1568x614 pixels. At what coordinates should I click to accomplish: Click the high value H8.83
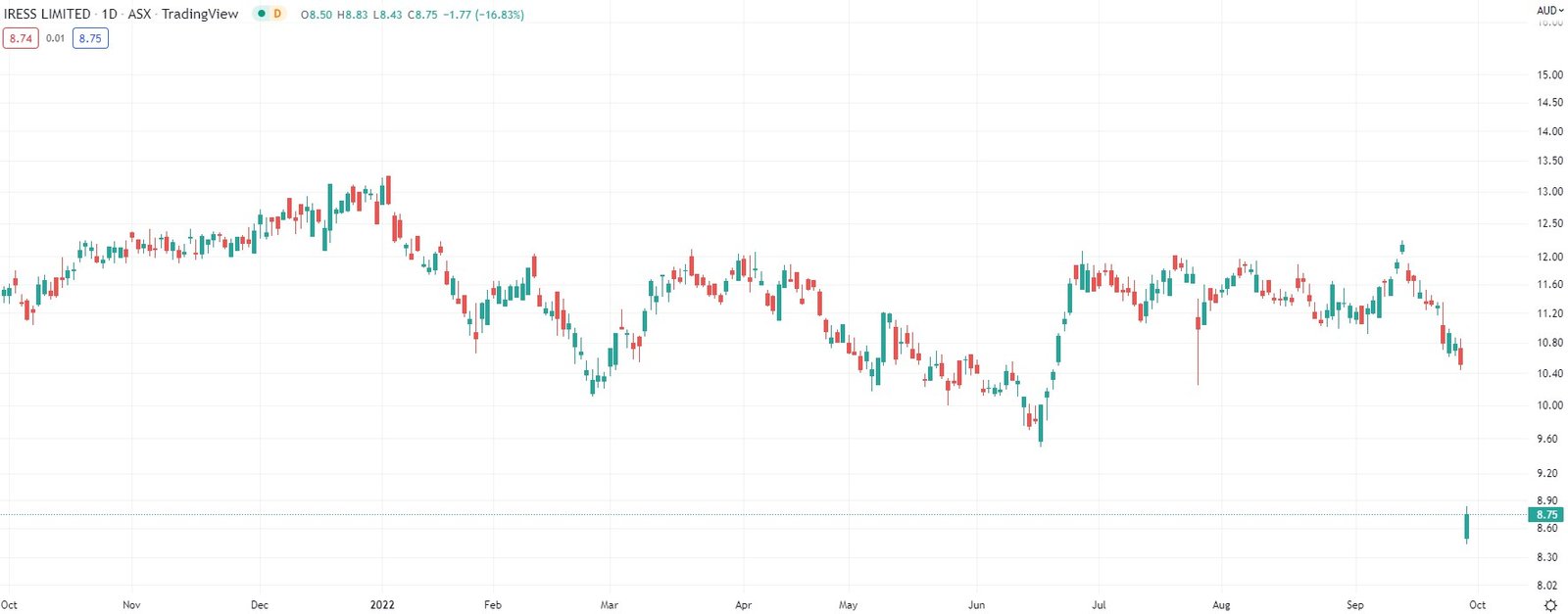(352, 15)
